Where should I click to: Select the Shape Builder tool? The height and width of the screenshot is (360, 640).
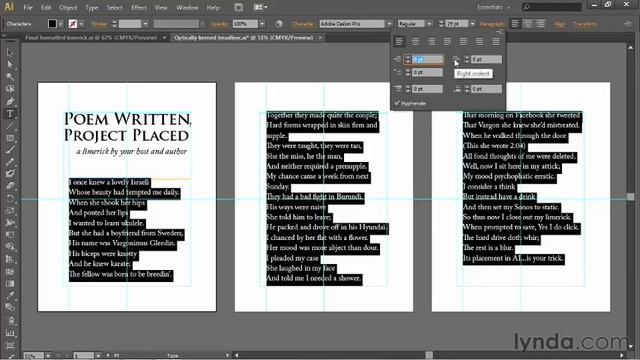click(x=10, y=247)
